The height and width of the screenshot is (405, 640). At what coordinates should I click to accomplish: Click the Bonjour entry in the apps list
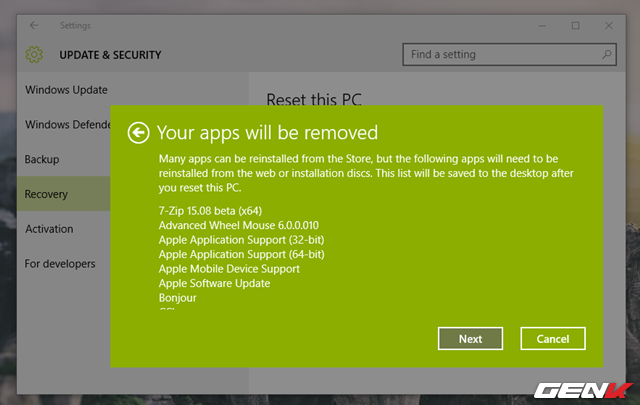(177, 298)
